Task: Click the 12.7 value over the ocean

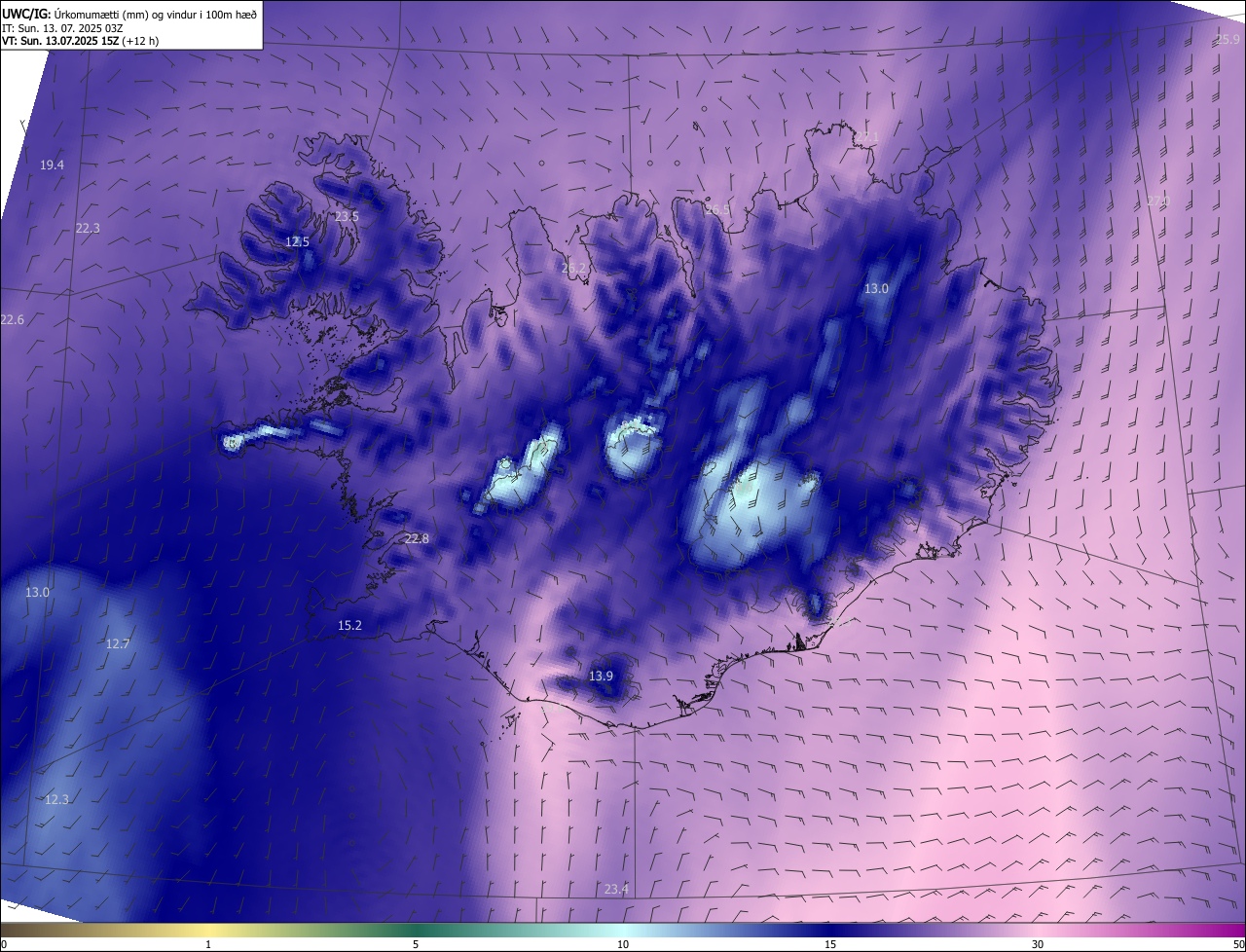Action: [x=118, y=643]
